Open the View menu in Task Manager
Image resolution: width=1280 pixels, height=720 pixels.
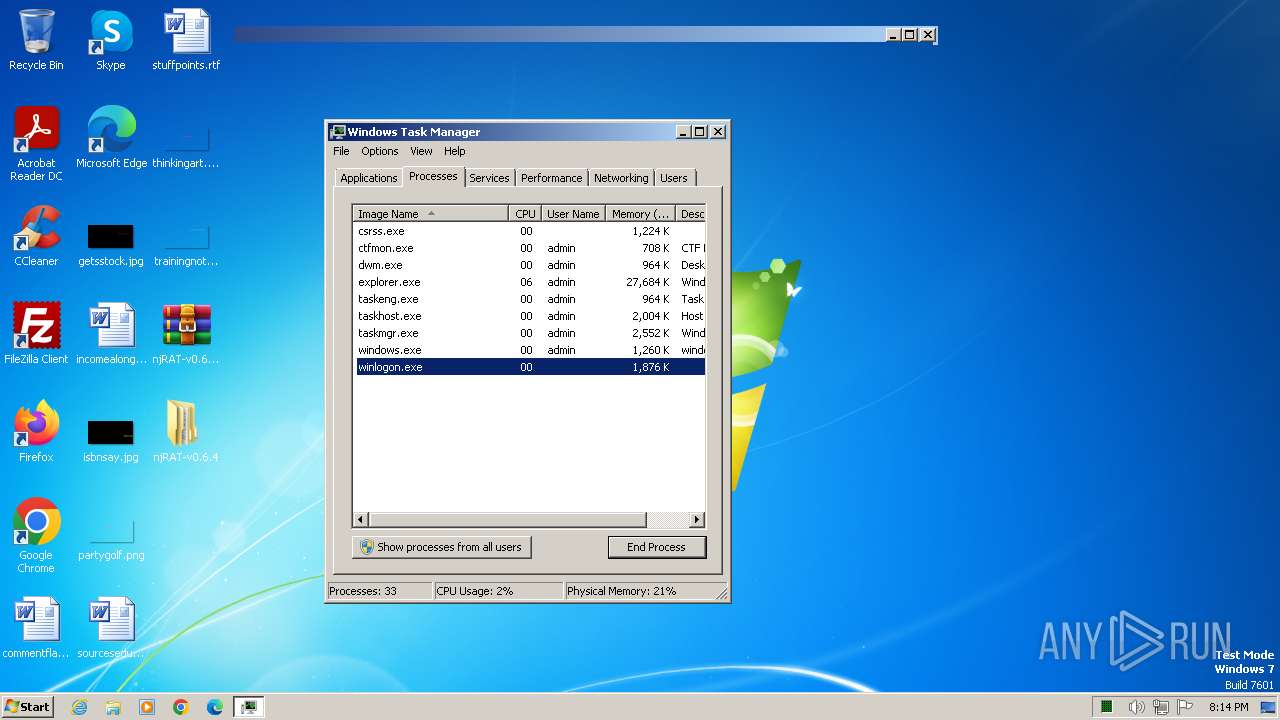click(421, 151)
